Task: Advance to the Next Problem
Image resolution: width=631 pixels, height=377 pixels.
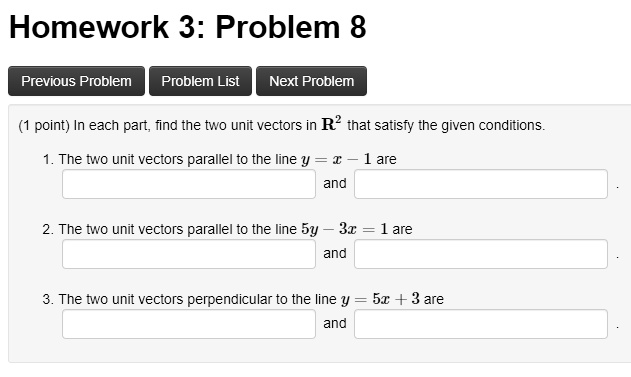Action: tap(311, 81)
